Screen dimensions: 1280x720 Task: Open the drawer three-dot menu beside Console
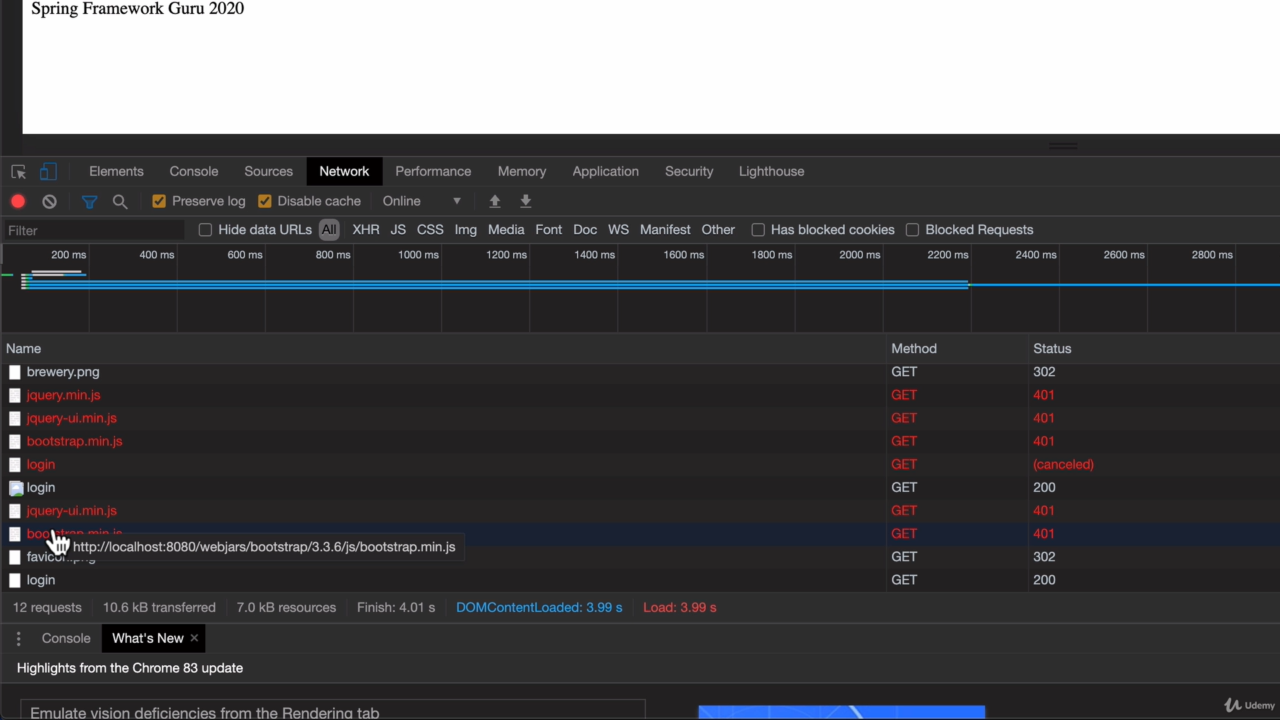(x=18, y=638)
